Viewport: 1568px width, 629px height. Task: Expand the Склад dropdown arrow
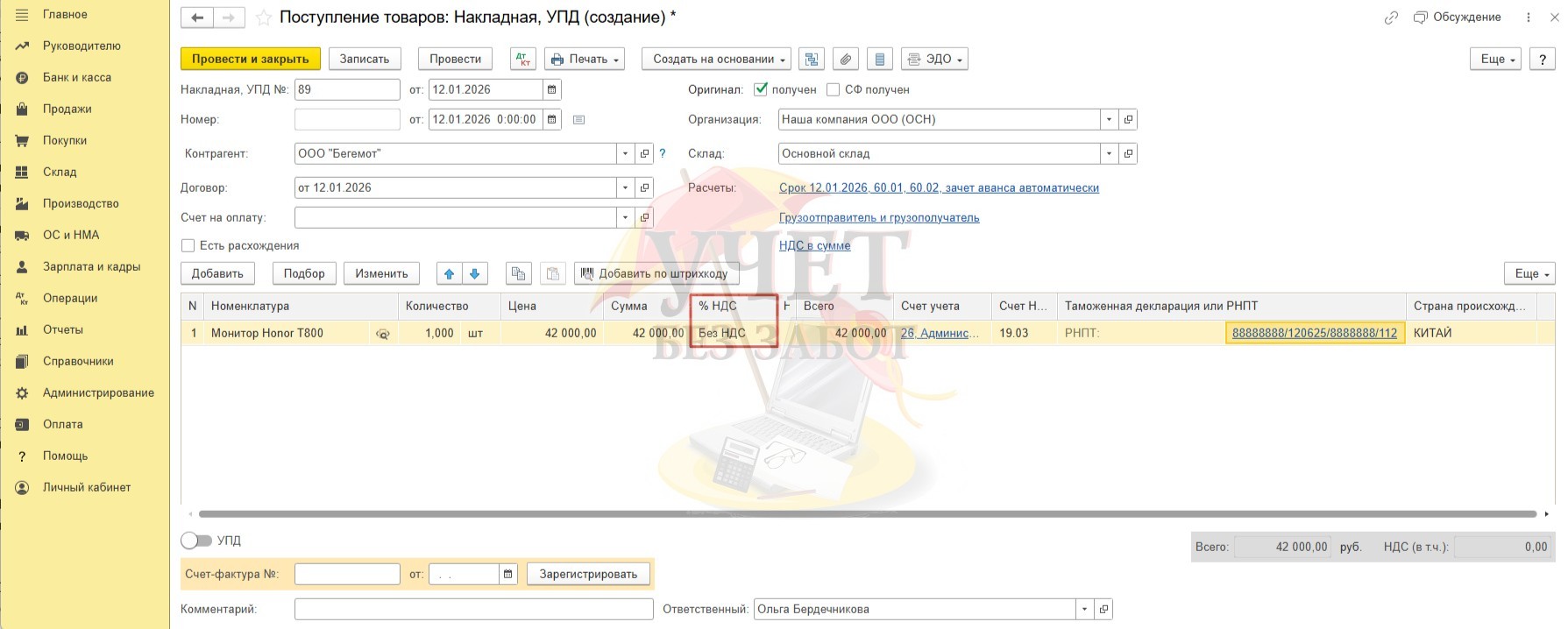(1109, 154)
